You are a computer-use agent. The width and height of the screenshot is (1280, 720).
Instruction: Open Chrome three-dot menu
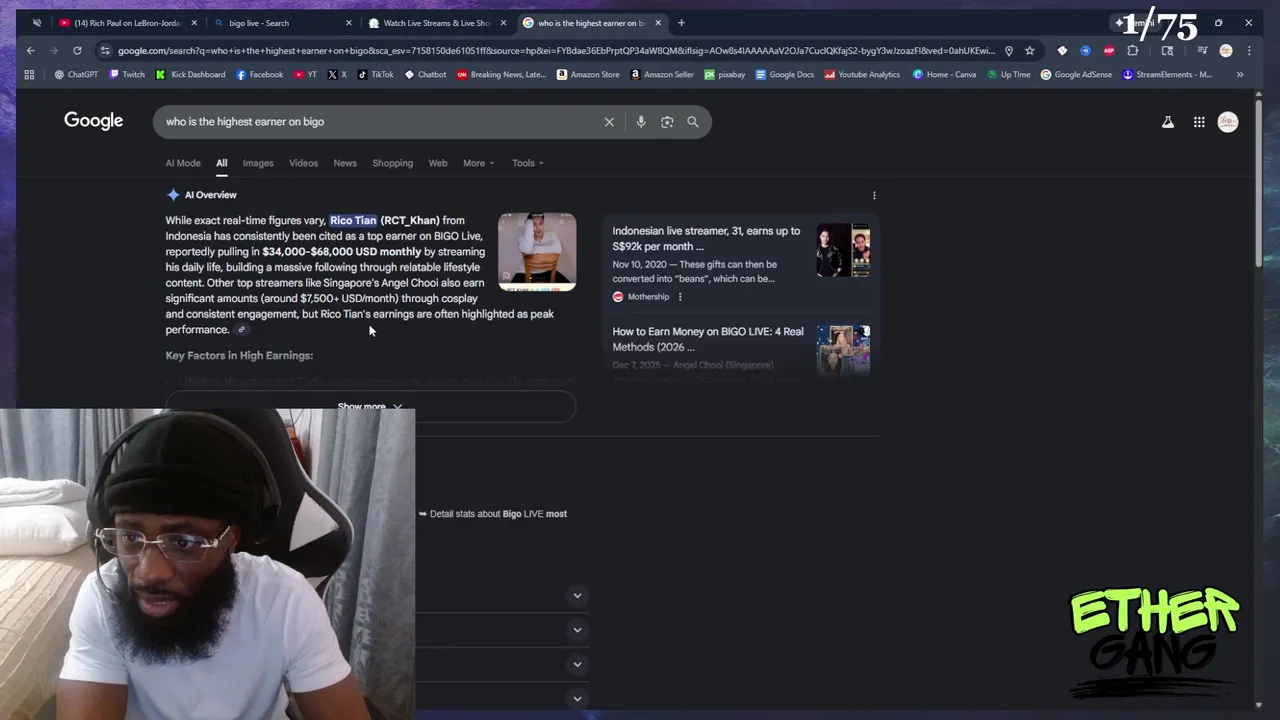point(1249,50)
